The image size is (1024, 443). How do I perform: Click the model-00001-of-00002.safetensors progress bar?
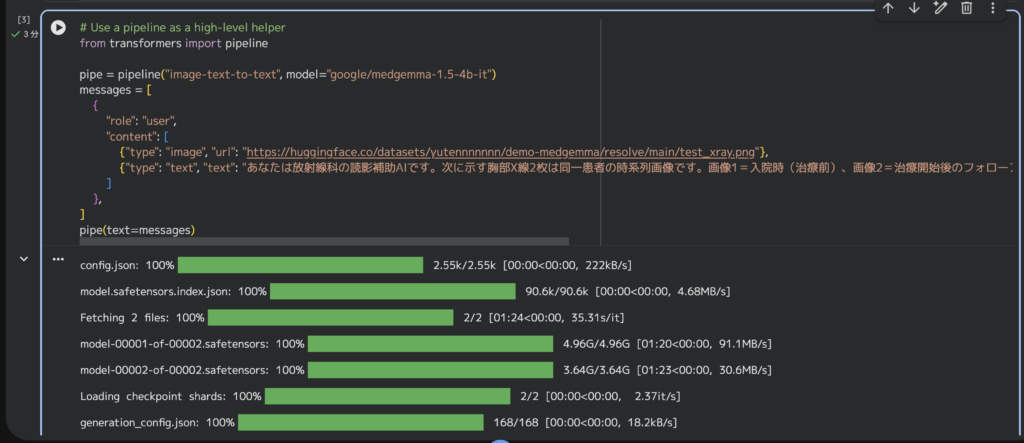[430, 344]
